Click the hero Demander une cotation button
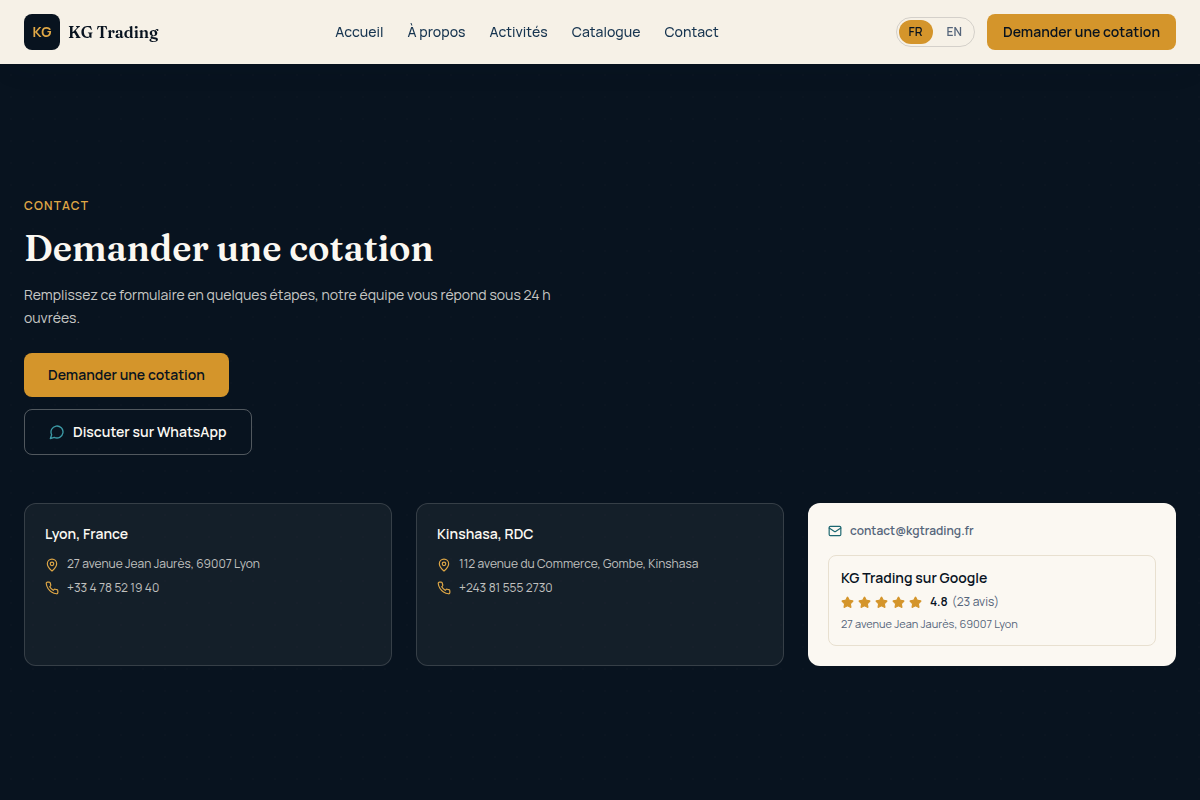The height and width of the screenshot is (800, 1200). pos(126,375)
